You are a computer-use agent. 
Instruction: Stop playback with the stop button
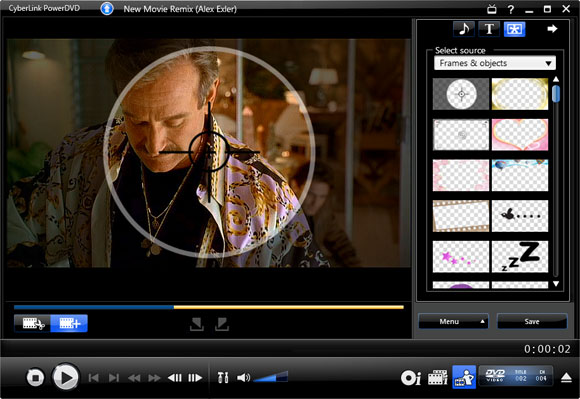pyautogui.click(x=36, y=378)
